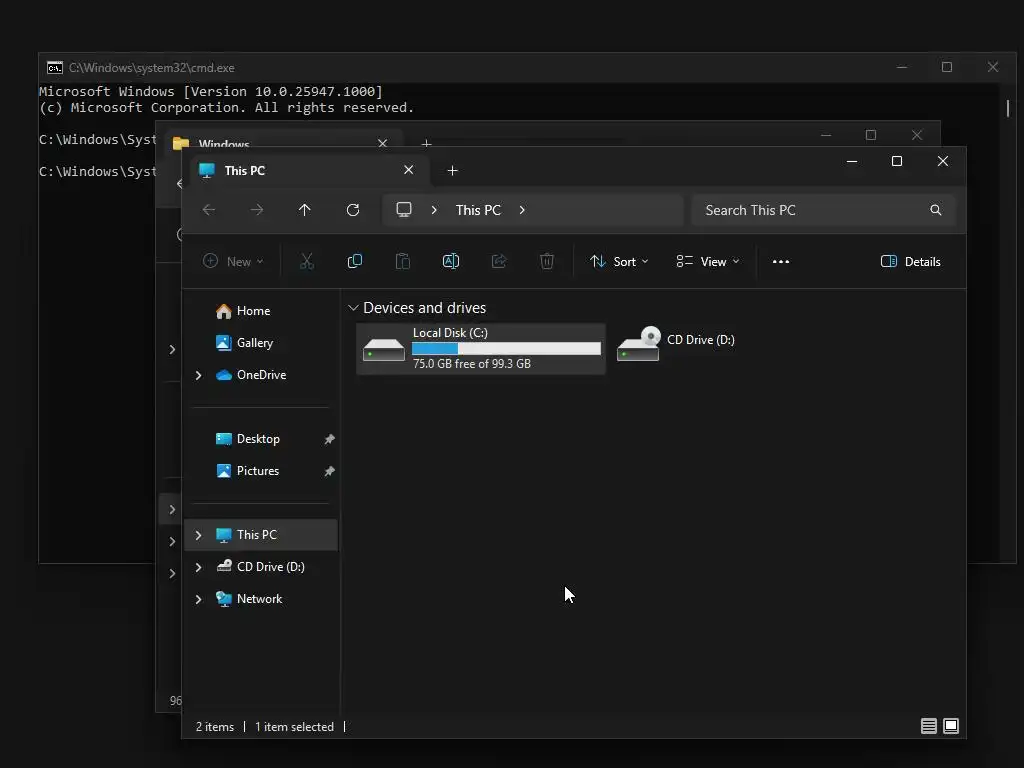Image resolution: width=1024 pixels, height=768 pixels.
Task: Unpin Desktop via its pin icon
Action: tap(329, 439)
